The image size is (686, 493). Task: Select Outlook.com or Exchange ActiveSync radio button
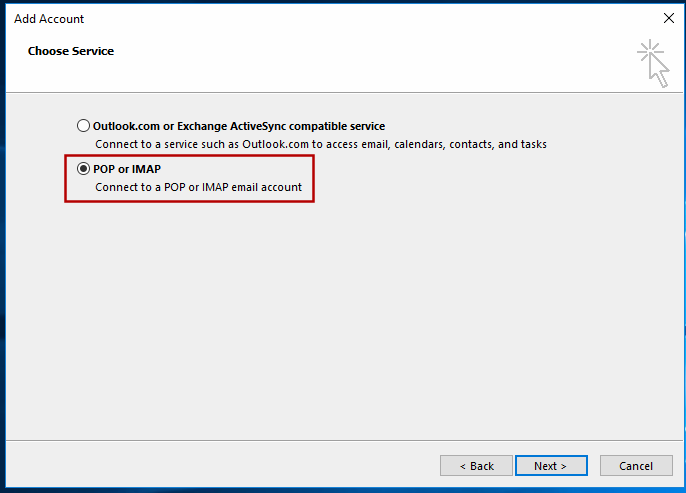pyautogui.click(x=83, y=126)
